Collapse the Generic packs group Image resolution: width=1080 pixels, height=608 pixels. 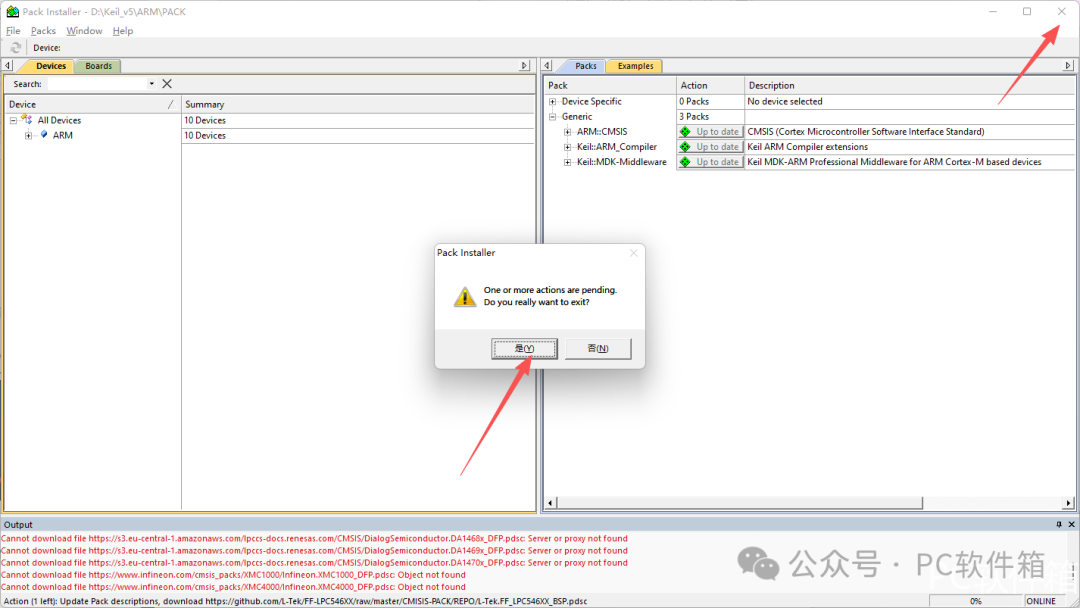point(552,117)
